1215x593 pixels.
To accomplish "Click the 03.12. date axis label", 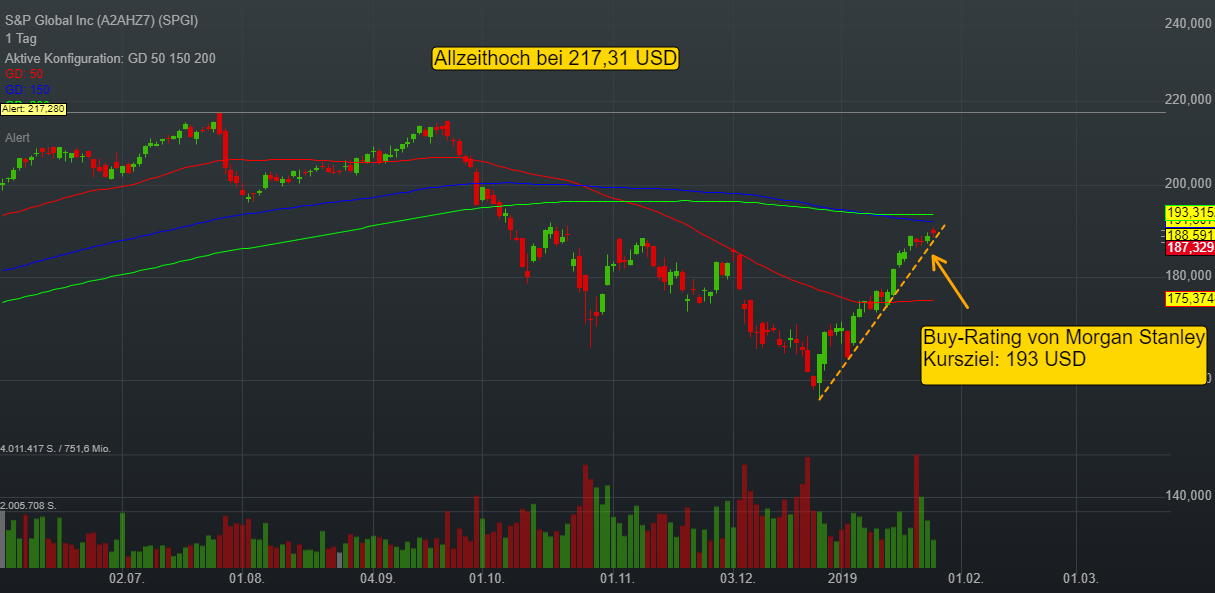I will click(x=738, y=579).
